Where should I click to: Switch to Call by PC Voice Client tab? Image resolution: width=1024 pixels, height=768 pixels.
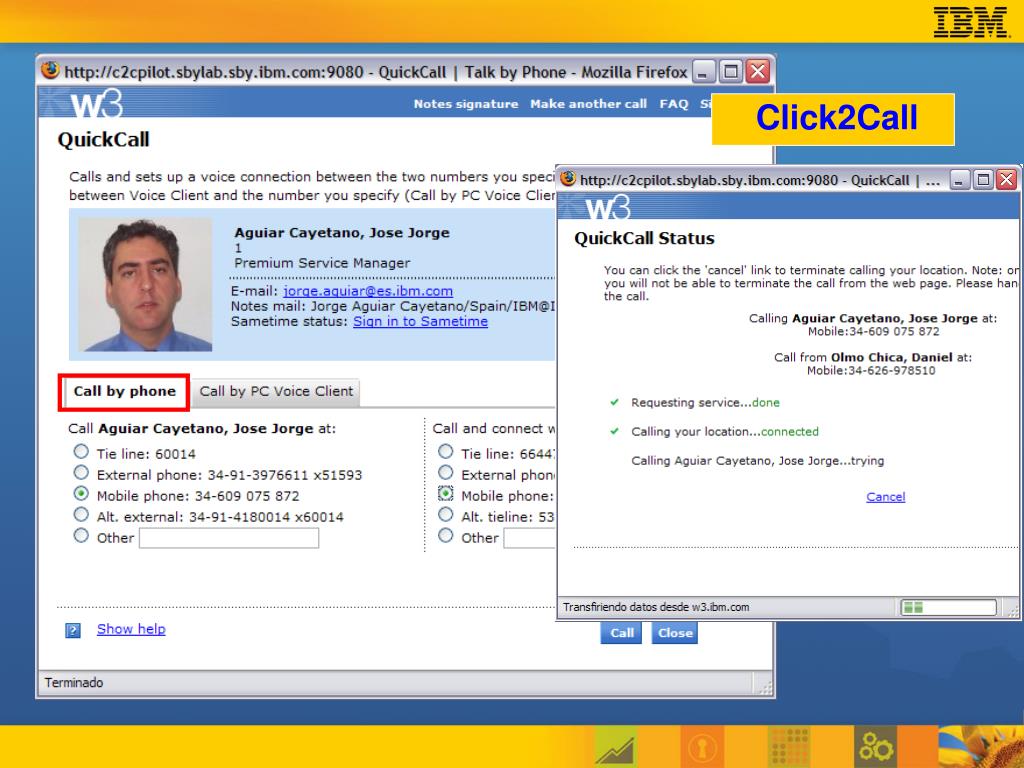click(276, 391)
